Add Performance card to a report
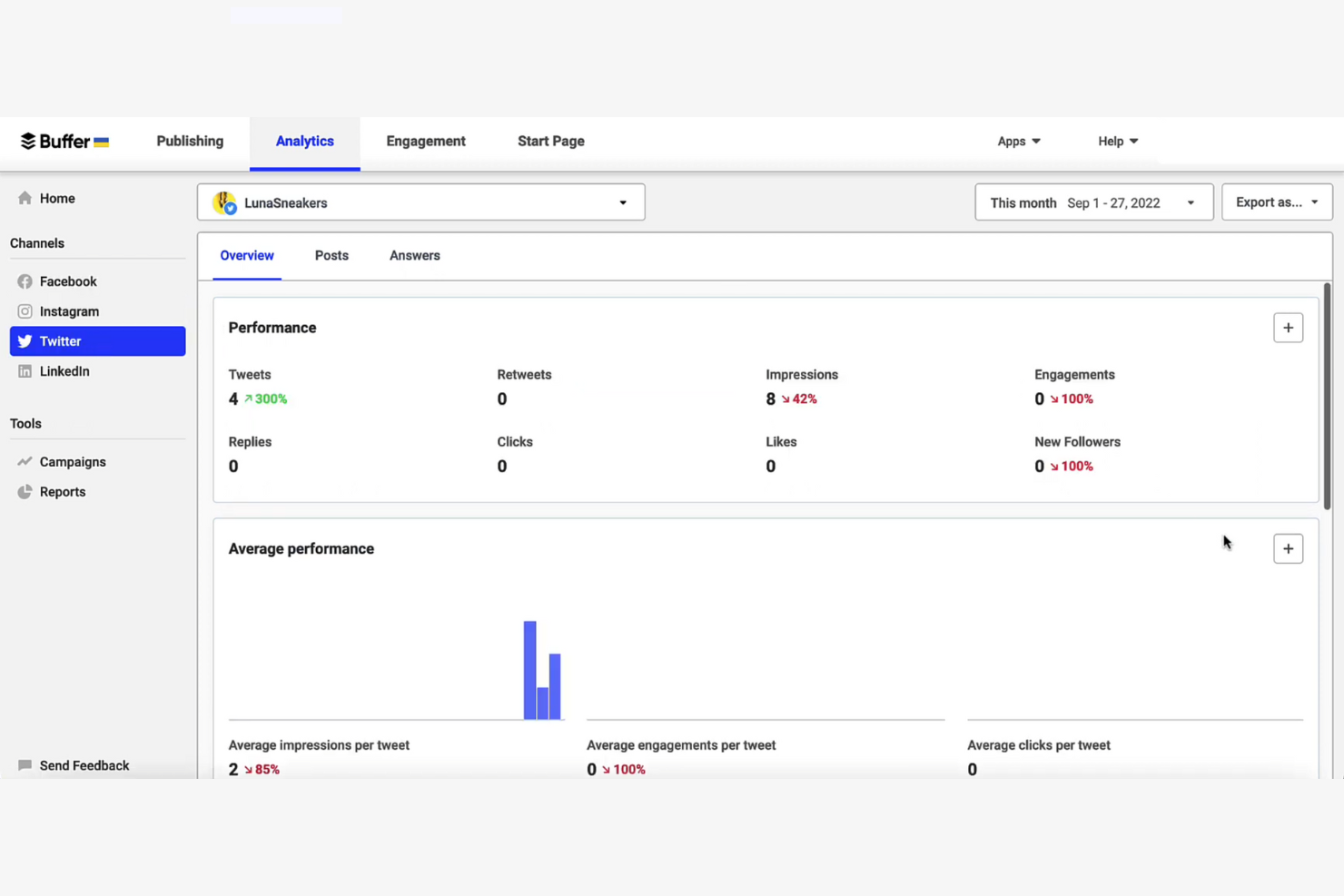This screenshot has width=1344, height=896. (1288, 327)
